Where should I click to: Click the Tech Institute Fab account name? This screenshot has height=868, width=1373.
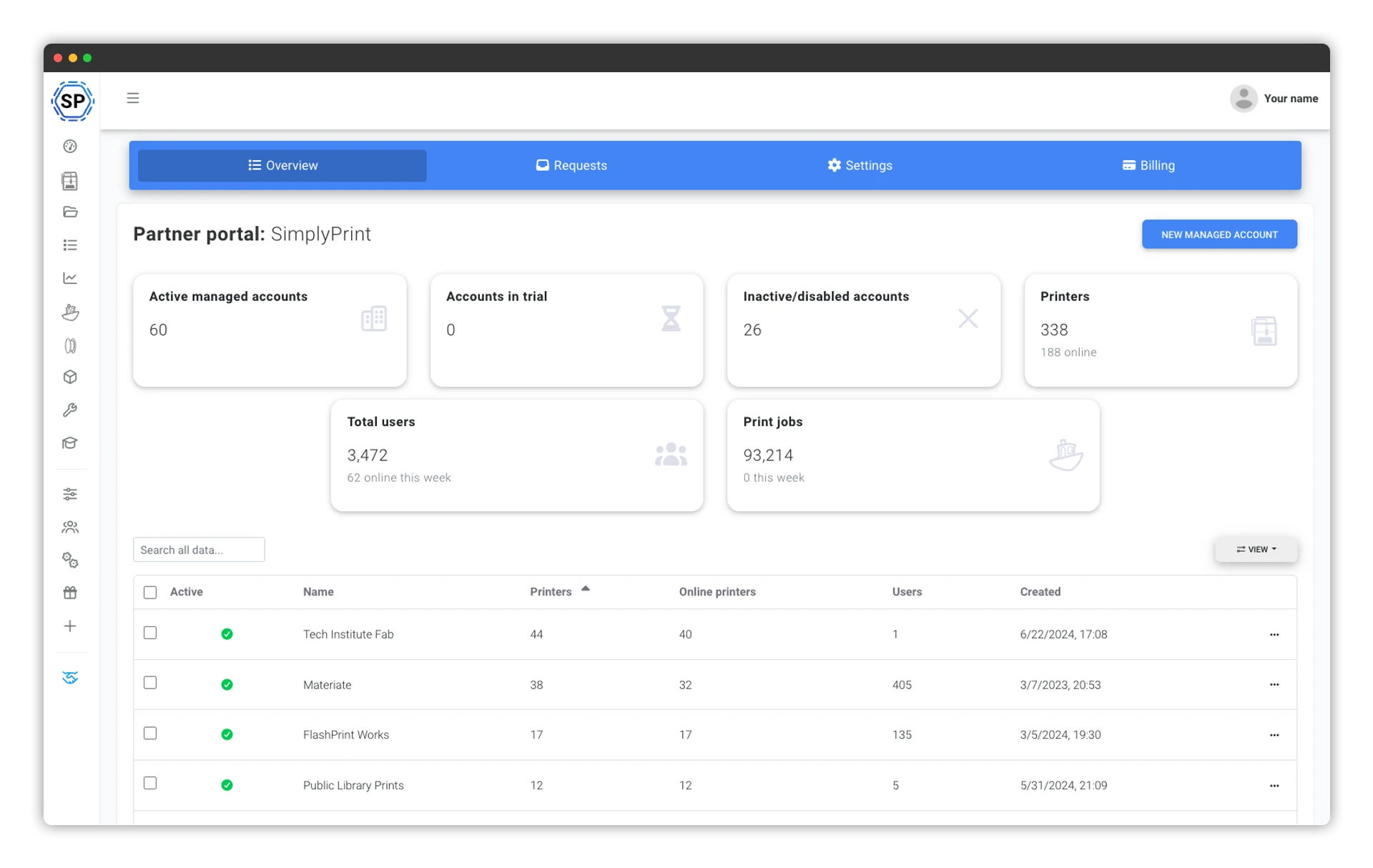348,634
